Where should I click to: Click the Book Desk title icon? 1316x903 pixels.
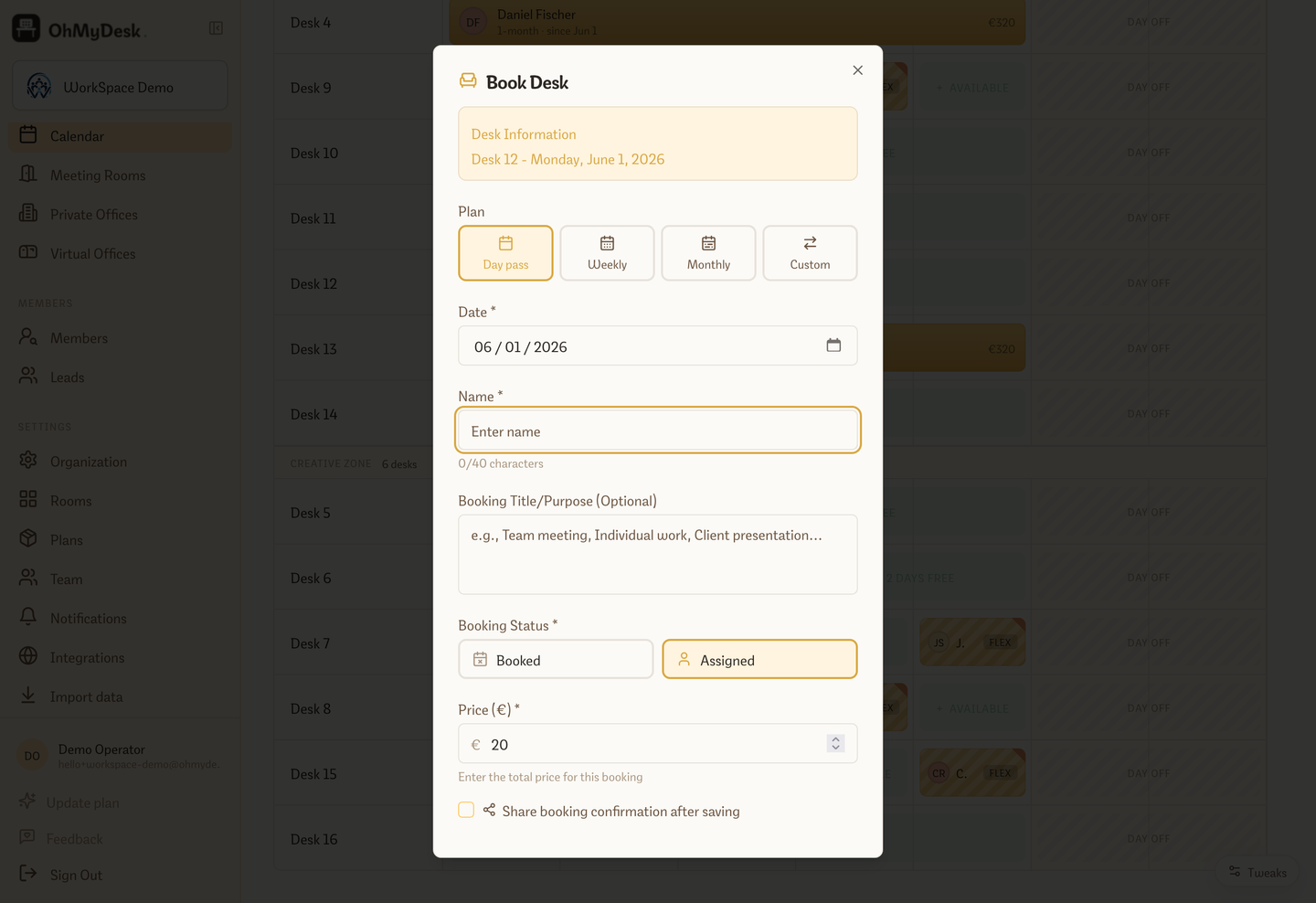point(468,81)
